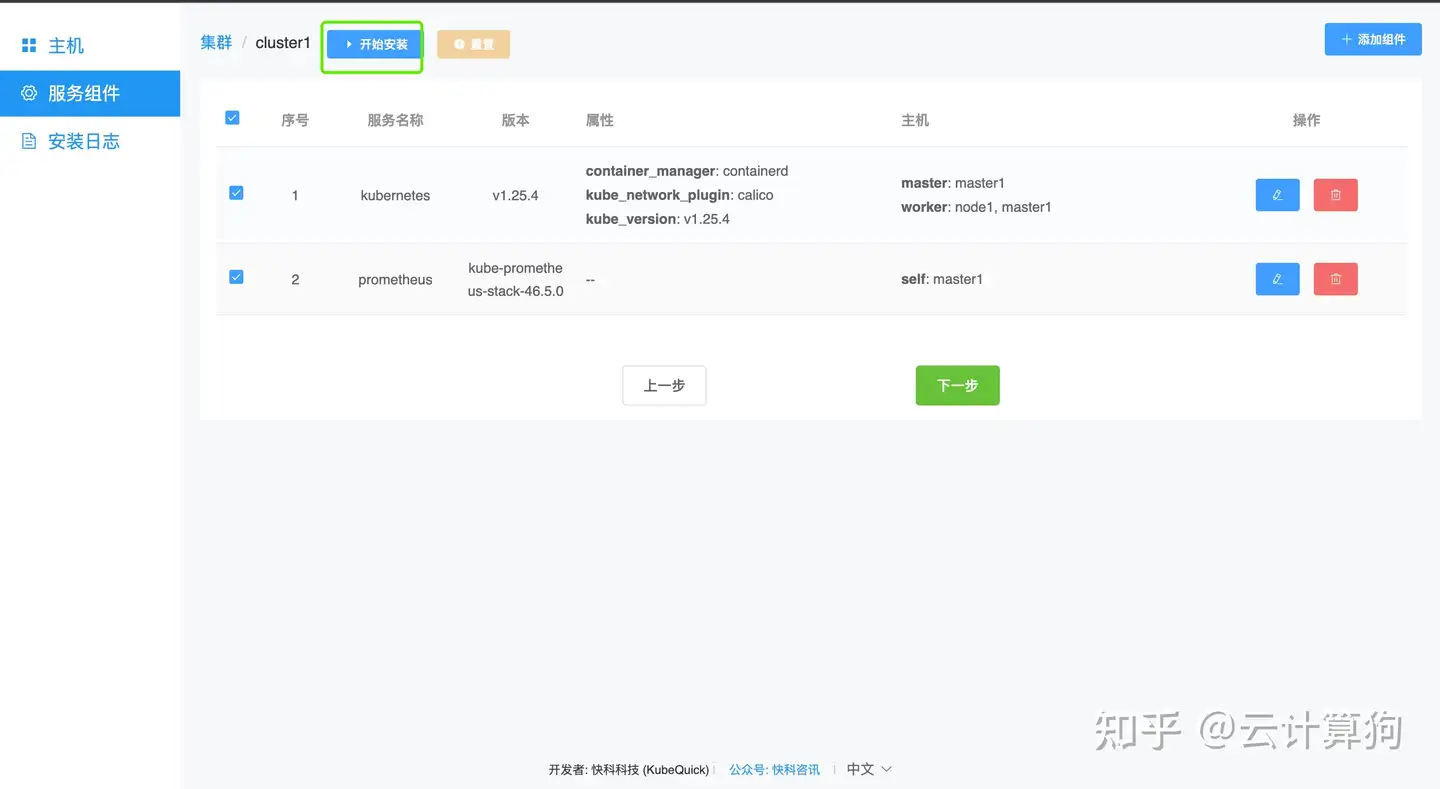
Task: Click the 版本 column header
Action: pyautogui.click(x=515, y=120)
